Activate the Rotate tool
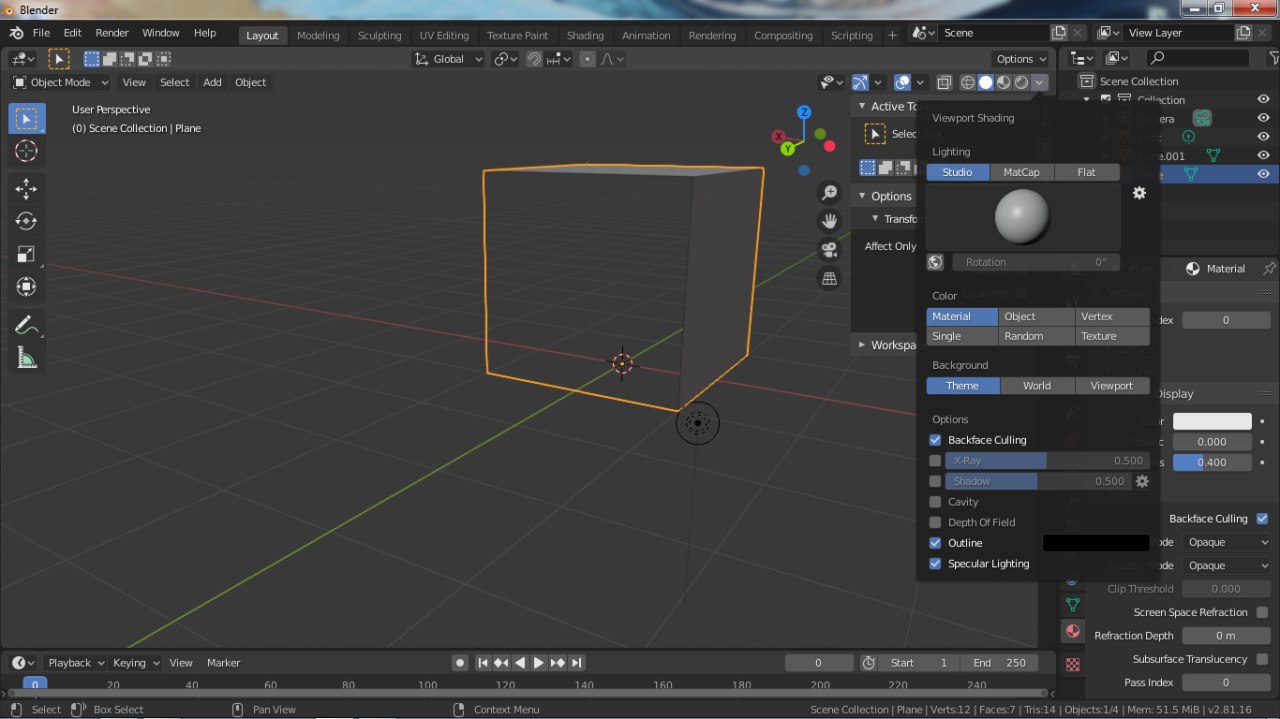 pos(27,221)
